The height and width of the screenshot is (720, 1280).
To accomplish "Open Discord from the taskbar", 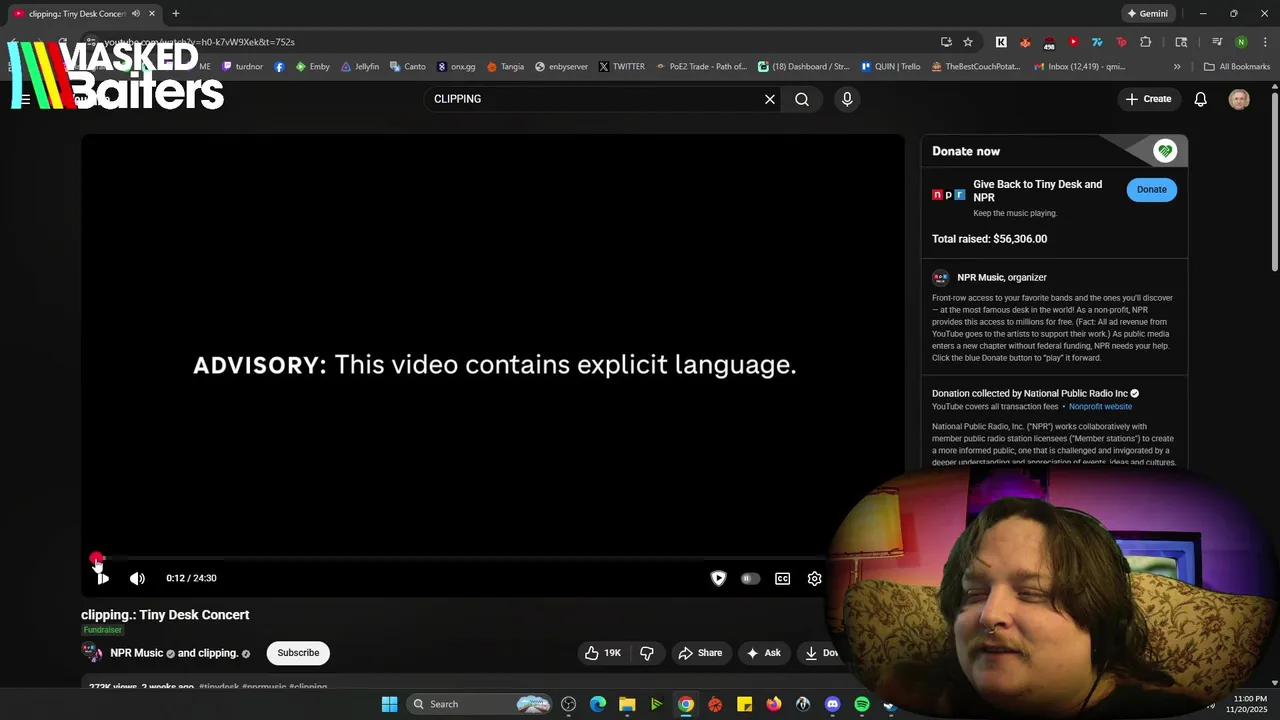I will pyautogui.click(x=832, y=704).
